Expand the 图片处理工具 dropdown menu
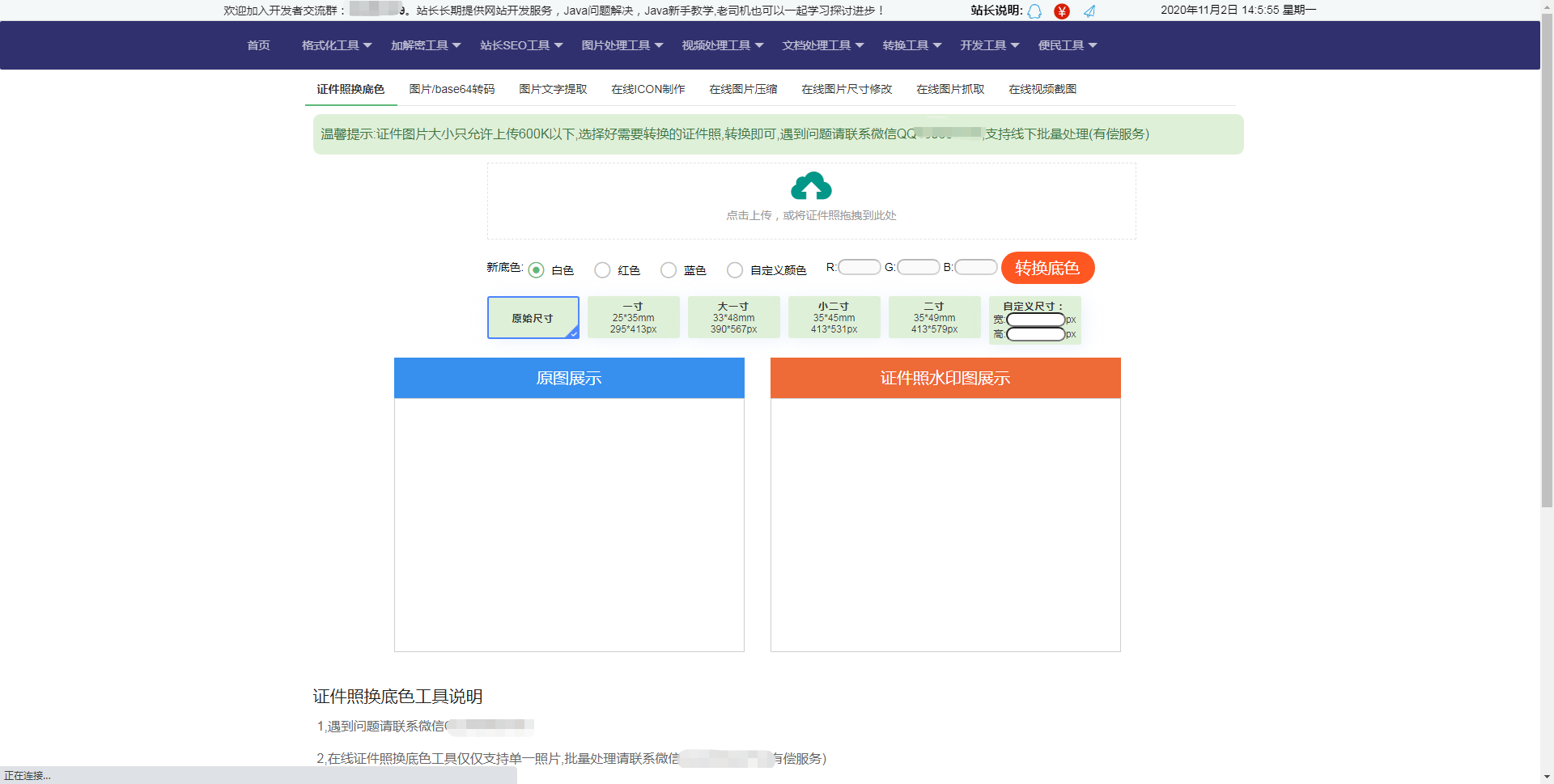The height and width of the screenshot is (784, 1554). pyautogui.click(x=622, y=45)
